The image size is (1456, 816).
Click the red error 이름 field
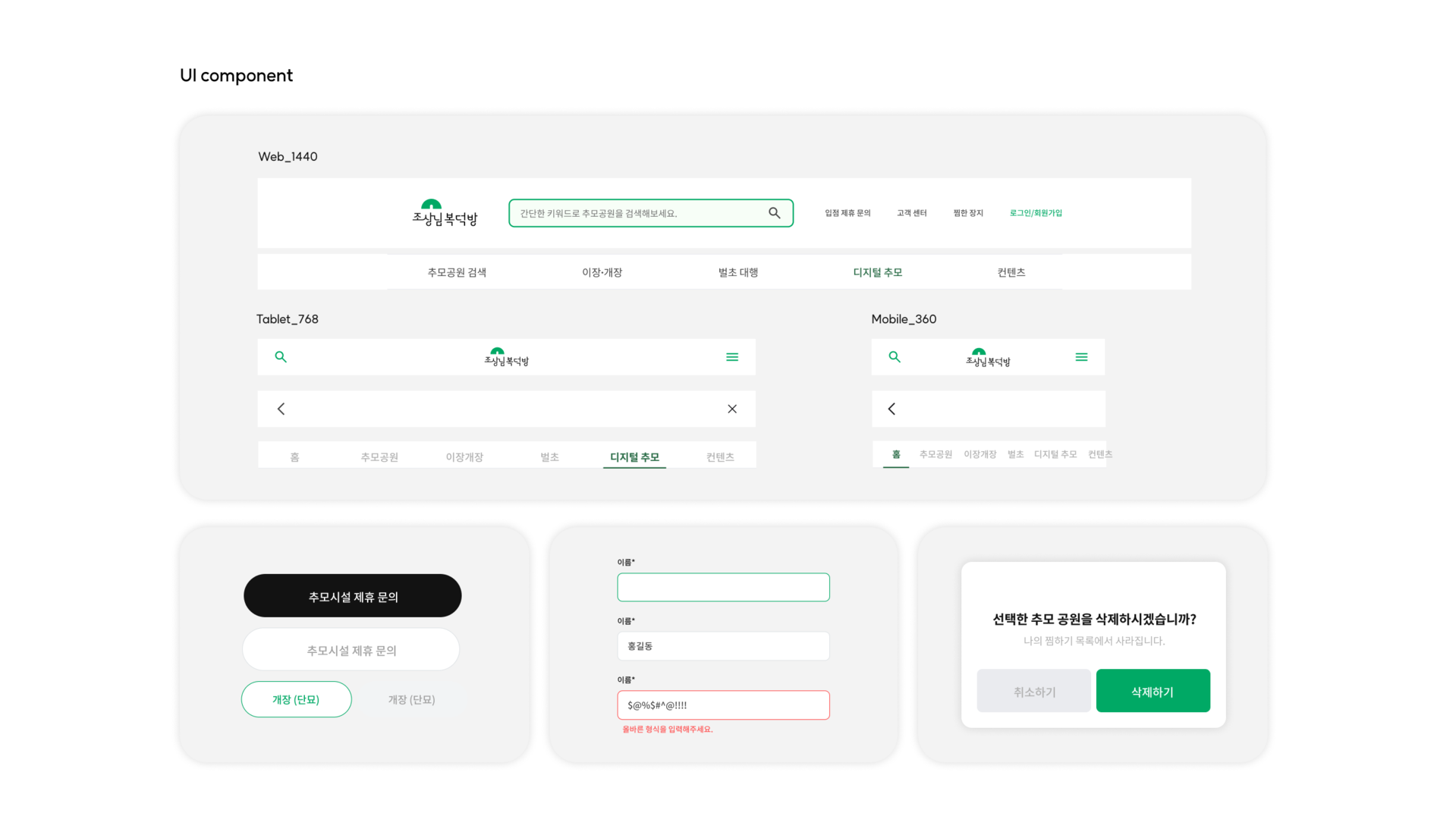[723, 705]
